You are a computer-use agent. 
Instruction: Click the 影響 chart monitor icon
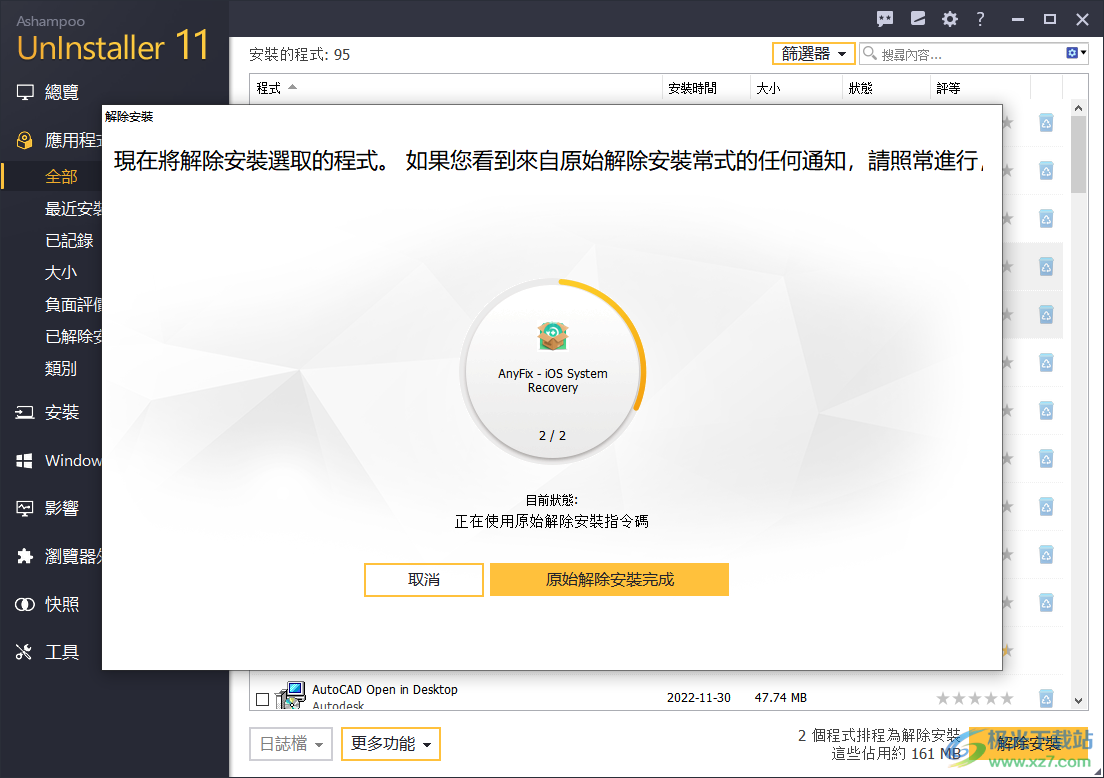click(25, 508)
